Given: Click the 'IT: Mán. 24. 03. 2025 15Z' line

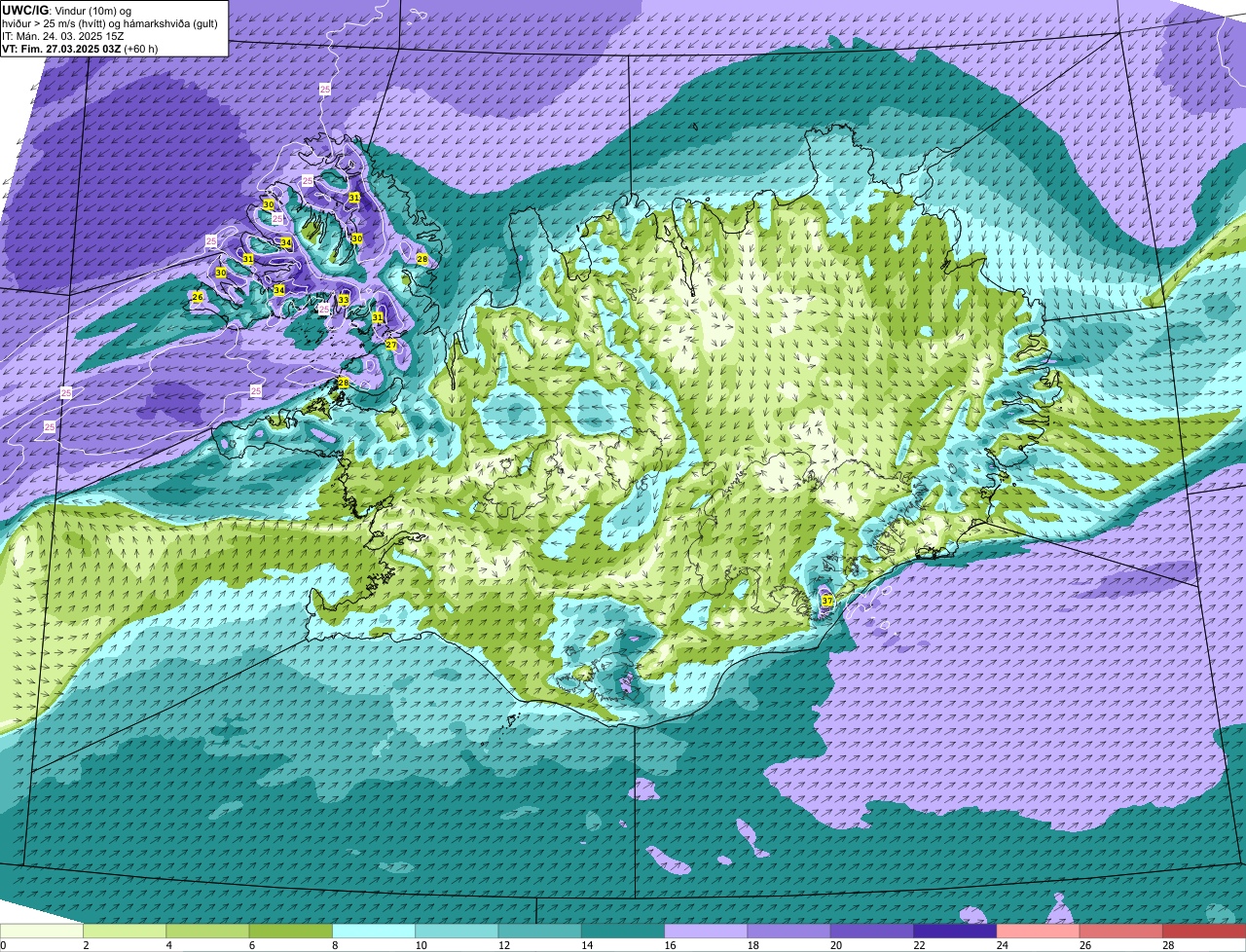Looking at the screenshot, I should click(62, 35).
